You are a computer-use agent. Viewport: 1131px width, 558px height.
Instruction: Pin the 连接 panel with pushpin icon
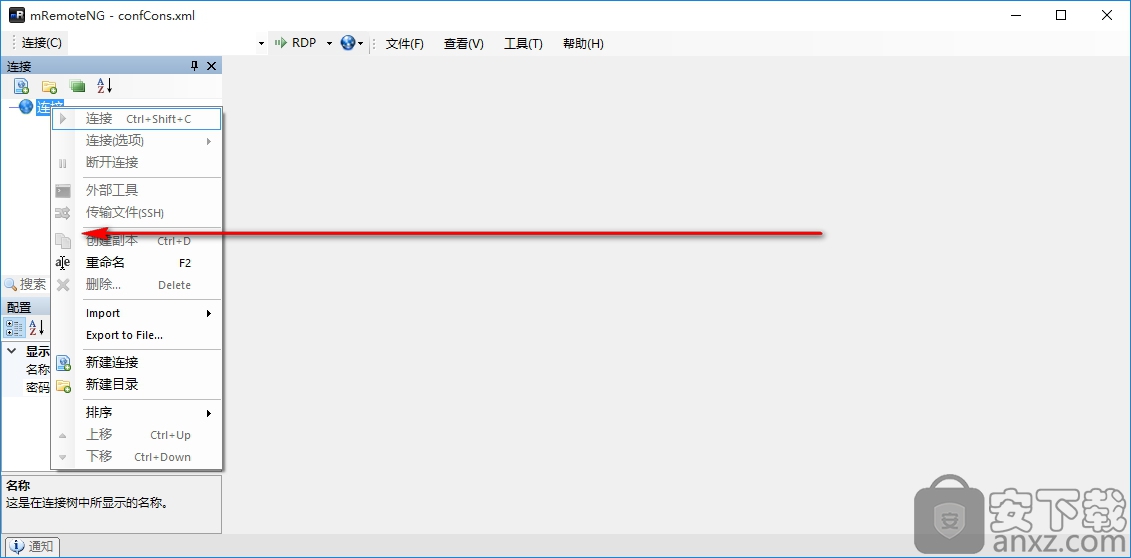point(194,66)
